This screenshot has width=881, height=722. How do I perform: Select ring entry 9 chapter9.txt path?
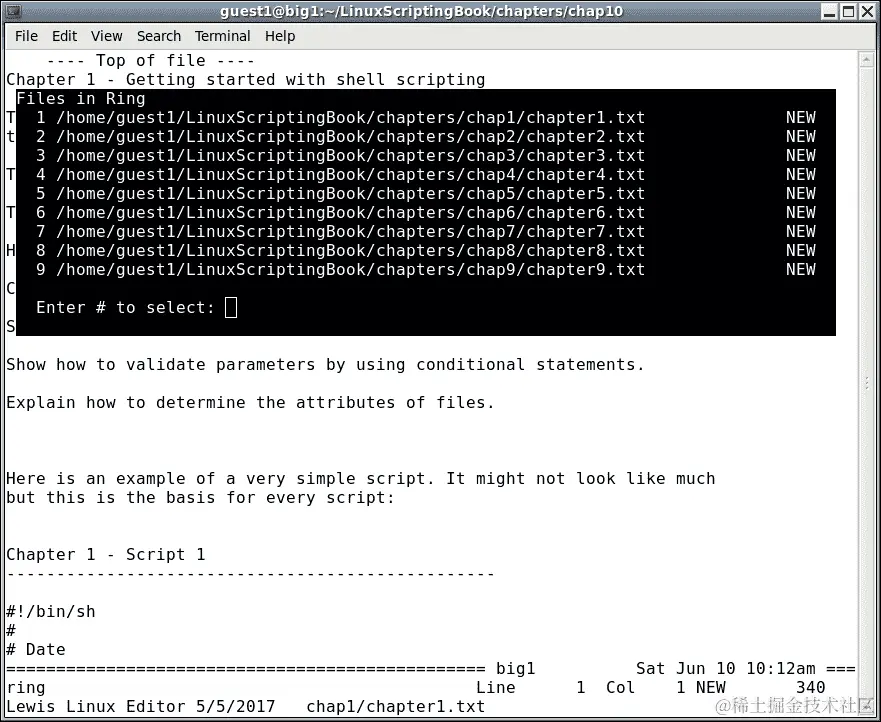point(350,270)
